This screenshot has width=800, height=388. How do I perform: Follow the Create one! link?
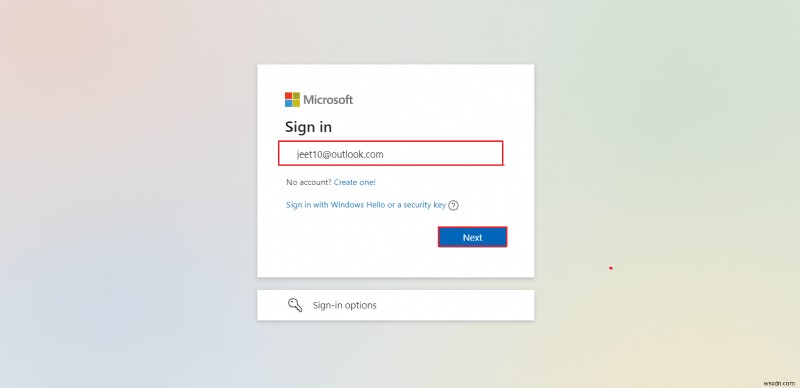[355, 182]
